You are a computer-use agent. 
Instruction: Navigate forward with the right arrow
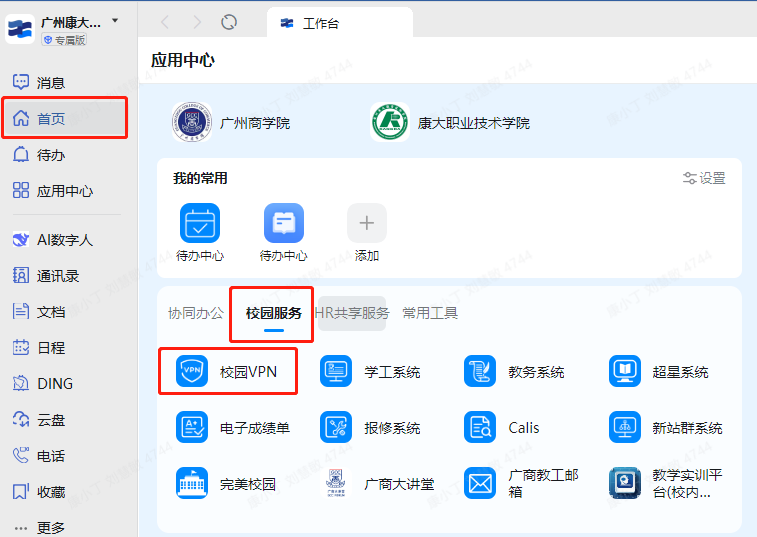point(197,22)
